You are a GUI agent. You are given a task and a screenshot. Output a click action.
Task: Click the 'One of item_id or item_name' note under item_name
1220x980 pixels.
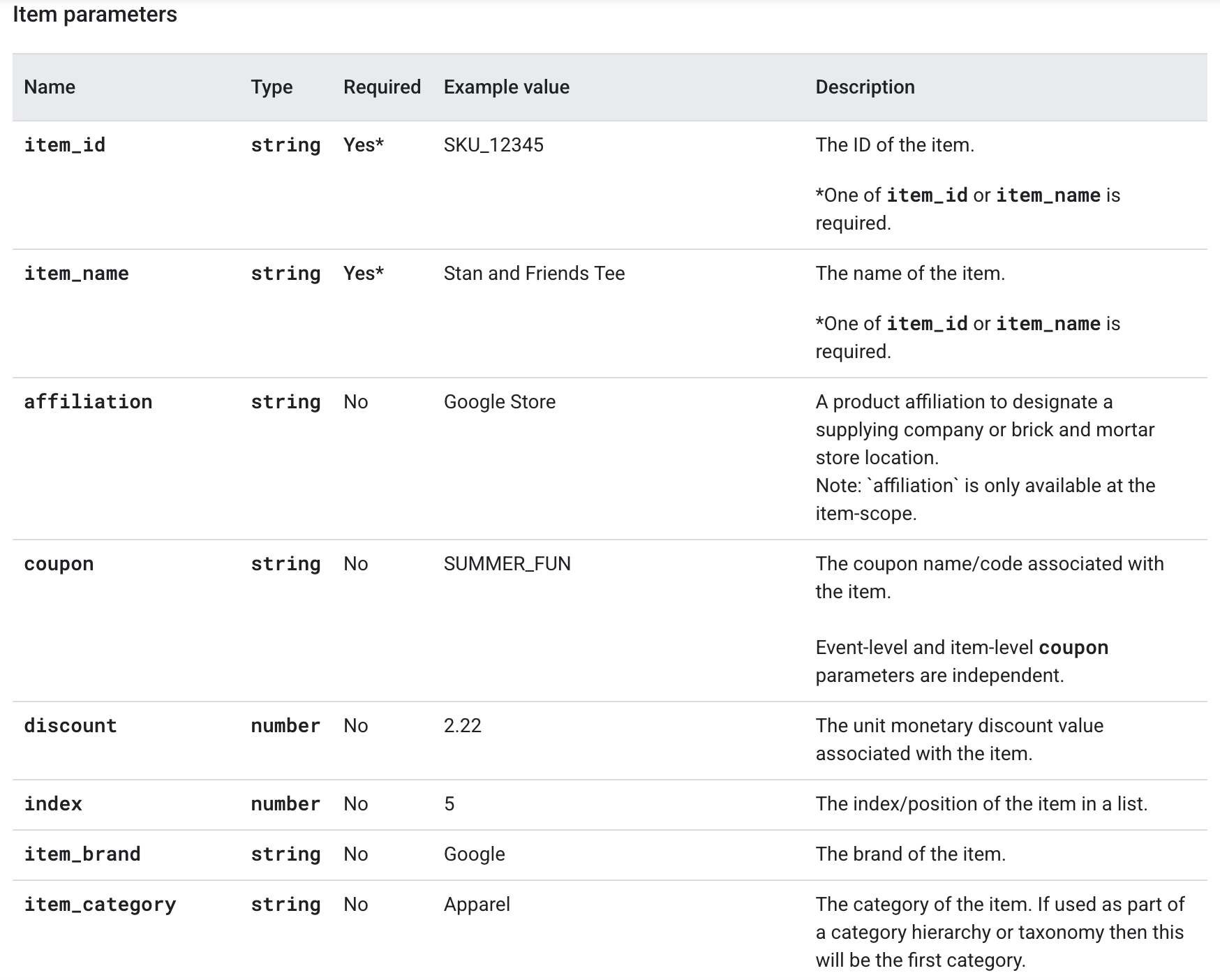pos(968,337)
